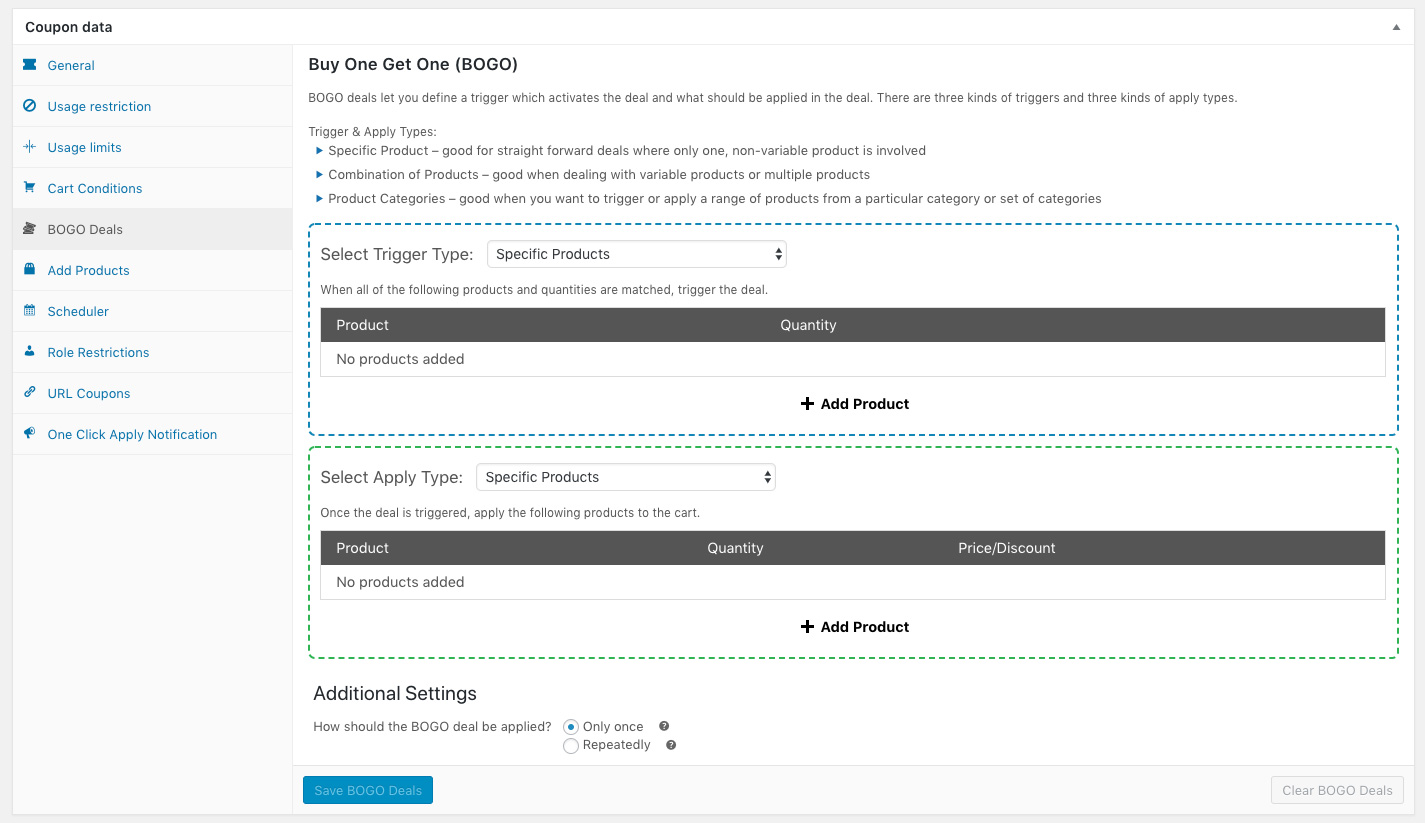Click the URL Coupons link icon

point(29,393)
